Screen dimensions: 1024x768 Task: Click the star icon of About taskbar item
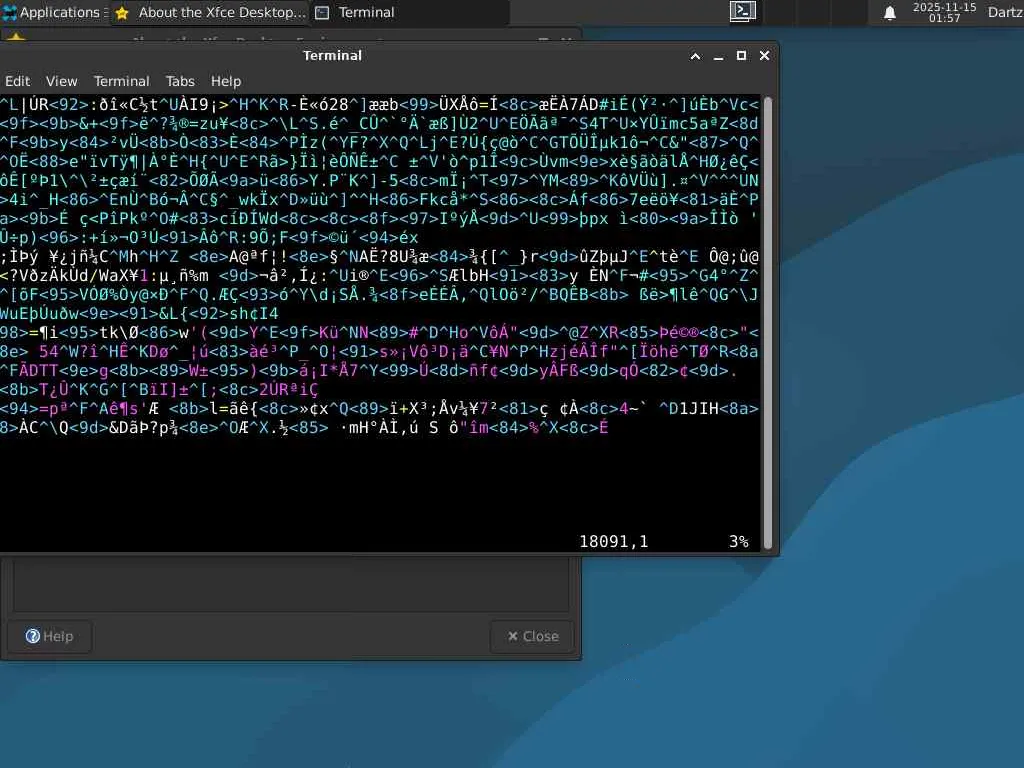coord(122,13)
